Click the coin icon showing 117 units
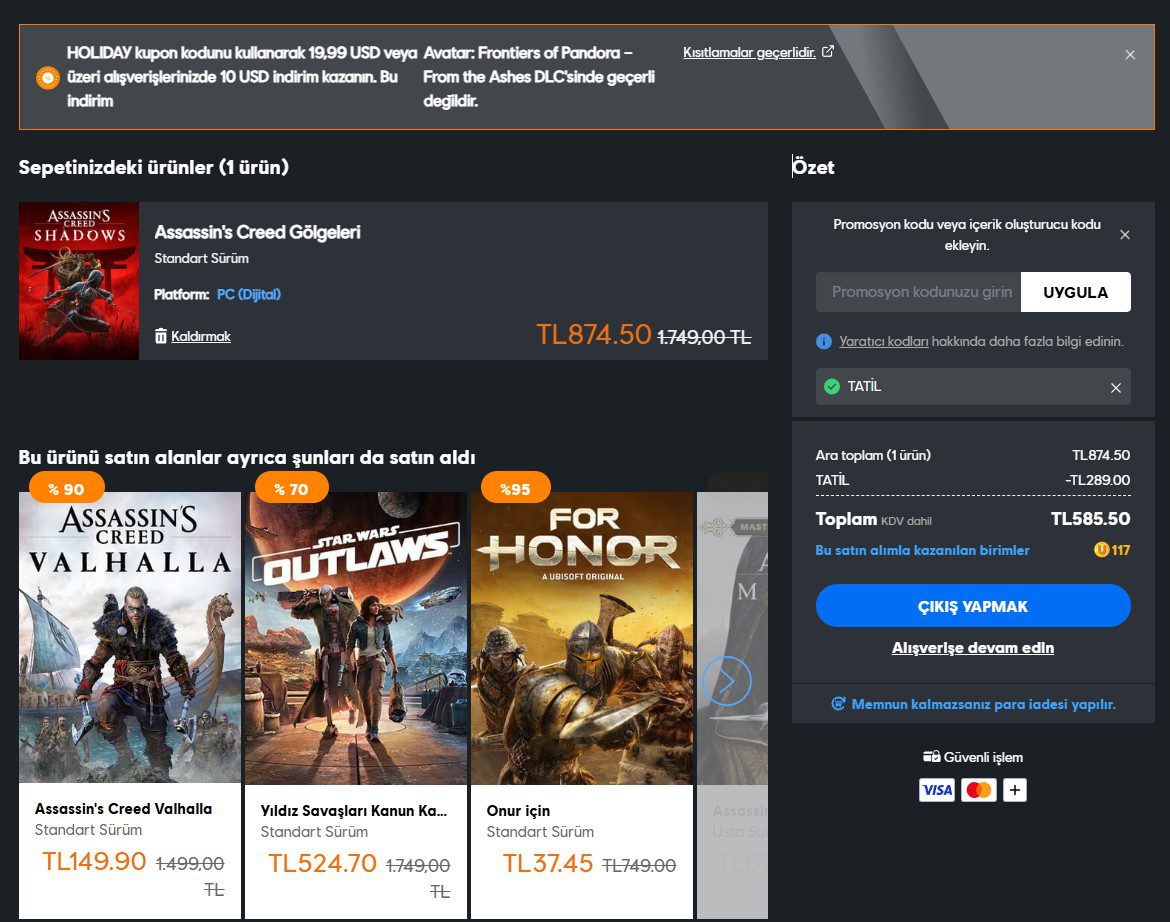The height and width of the screenshot is (922, 1170). pos(1100,549)
